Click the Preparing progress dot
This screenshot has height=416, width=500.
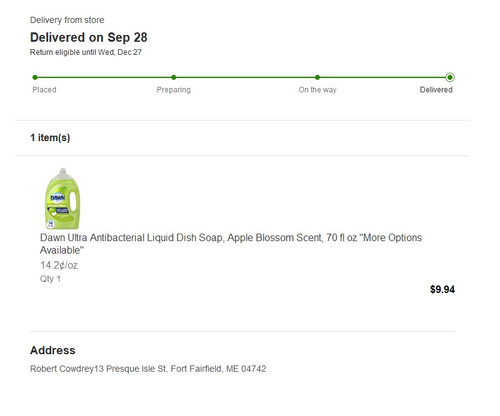(174, 77)
